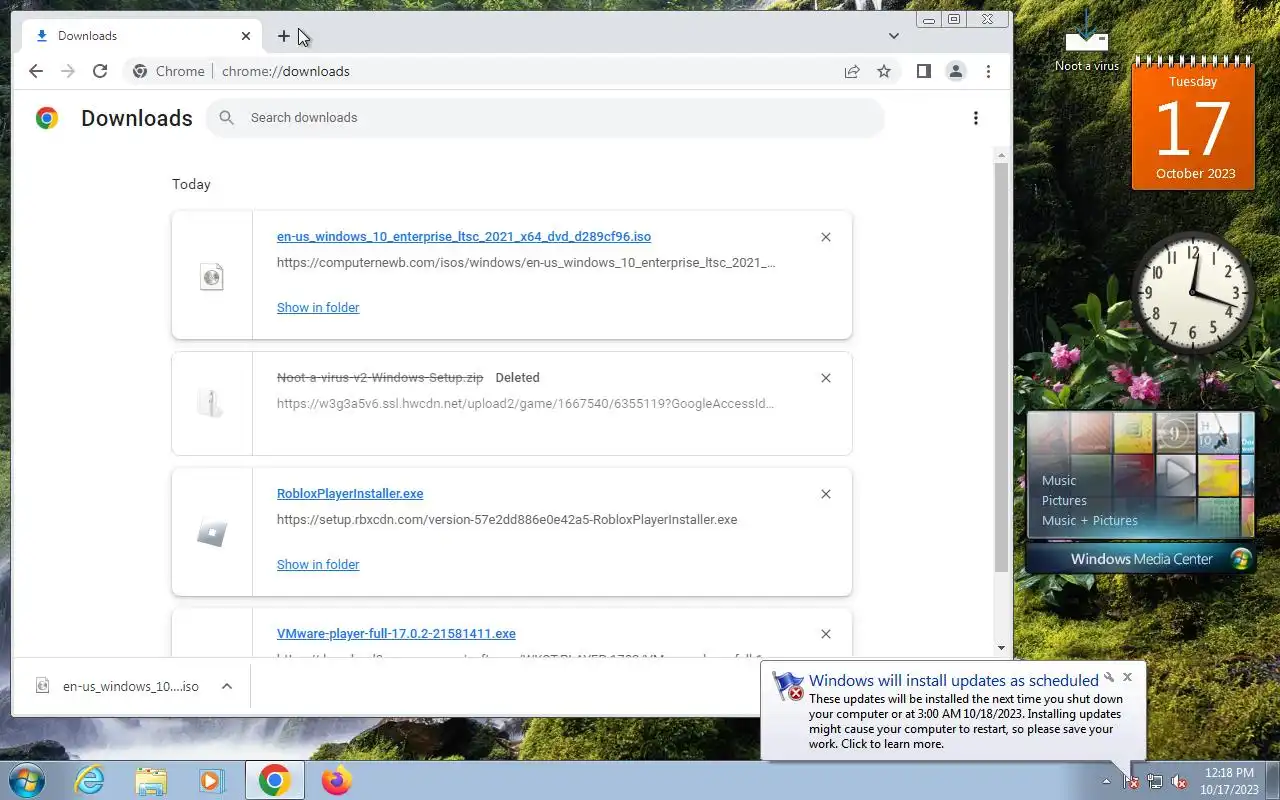This screenshot has height=800, width=1280.
Task: Click the Show desktop button at taskbar end
Action: click(x=1272, y=780)
